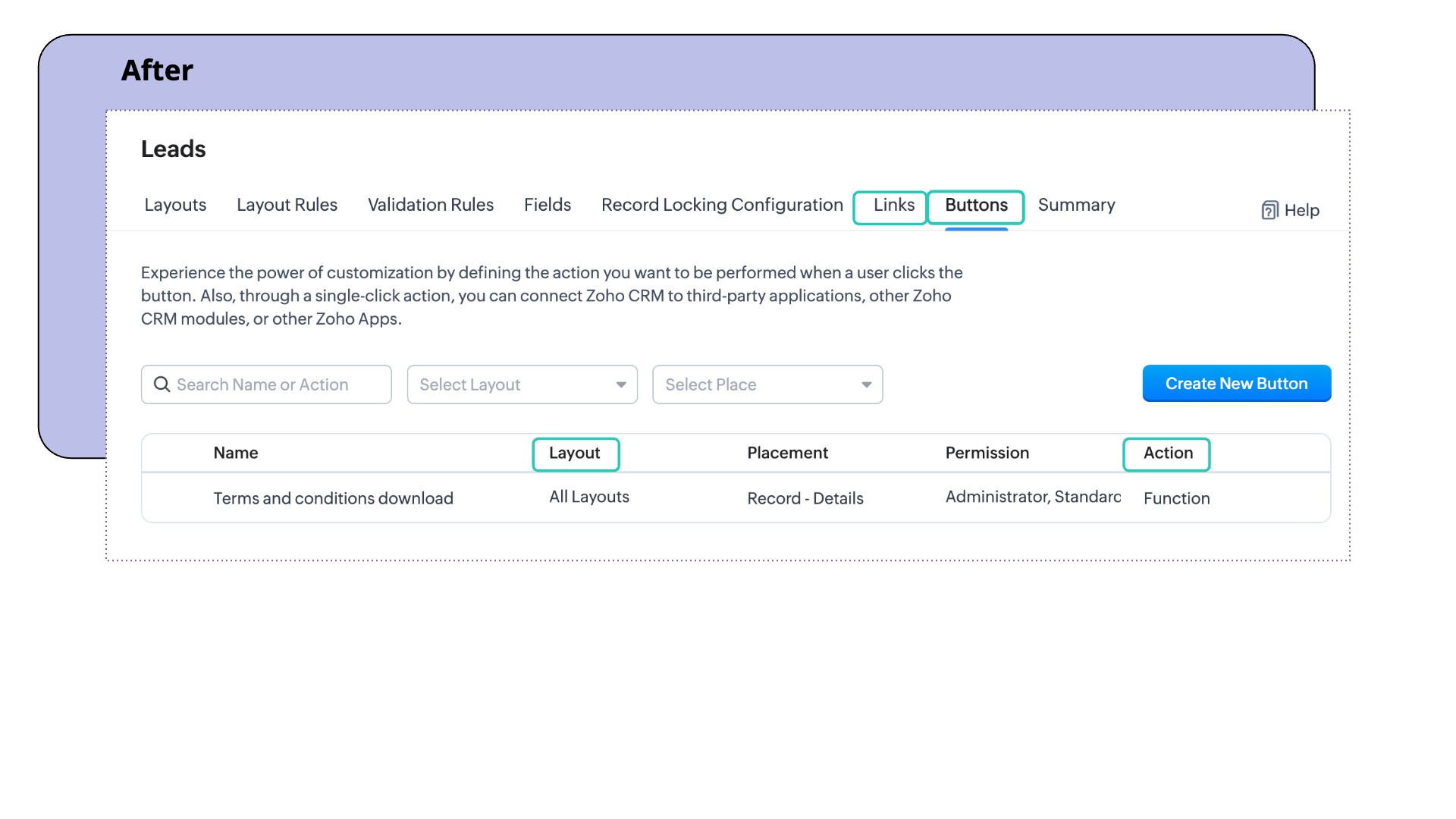Switch to the Layouts tab

click(x=175, y=205)
